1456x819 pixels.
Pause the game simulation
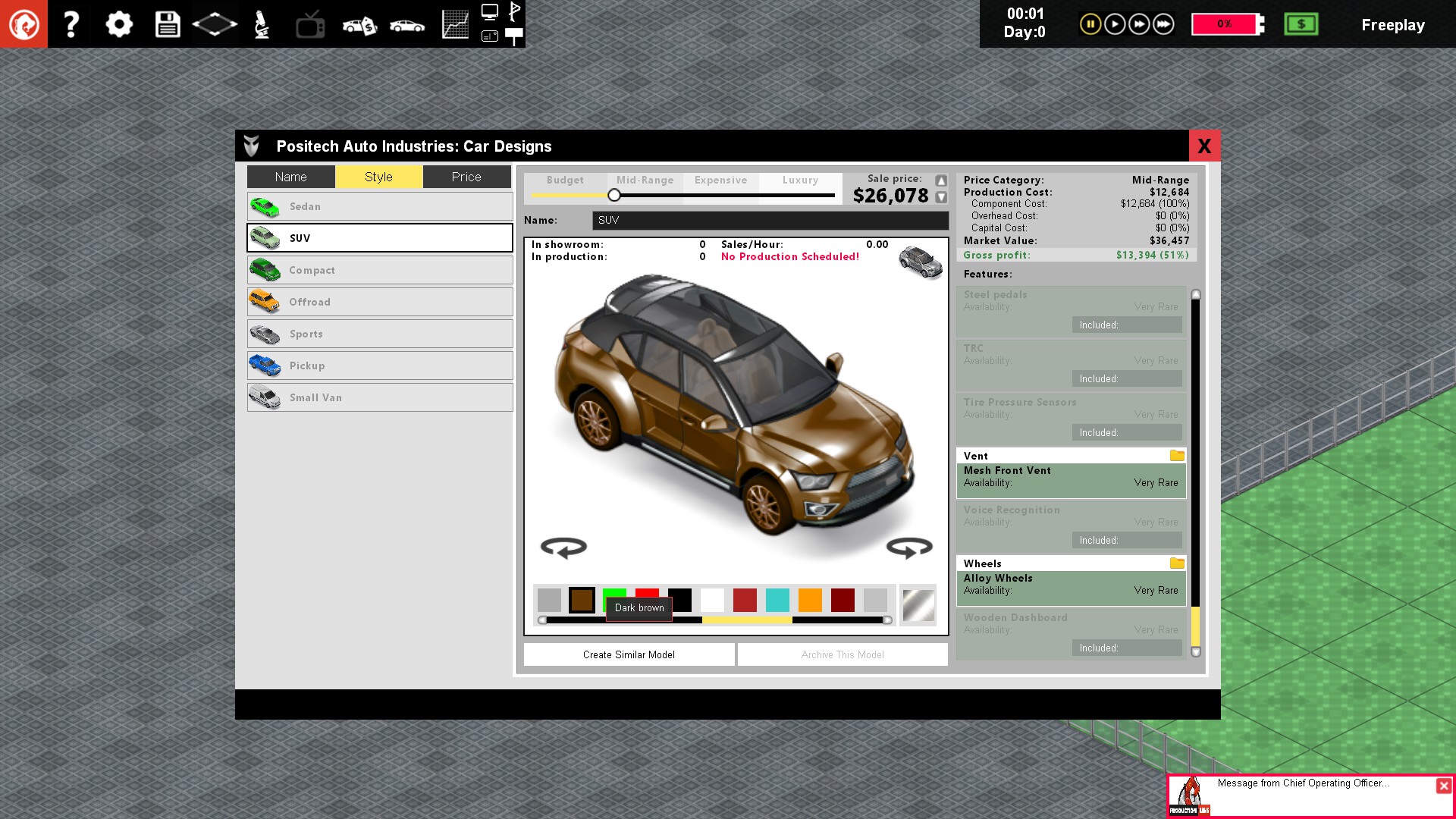coord(1090,24)
